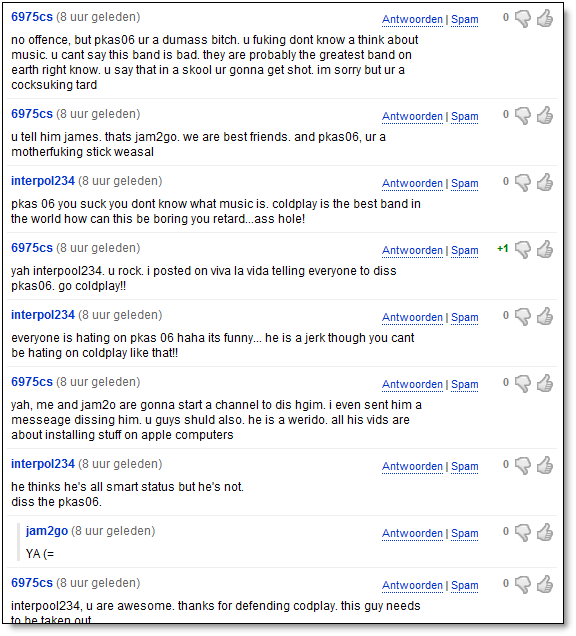Thumbs up jam2go's 'YA (=' reply
The height and width of the screenshot is (636, 576).
pos(545,532)
